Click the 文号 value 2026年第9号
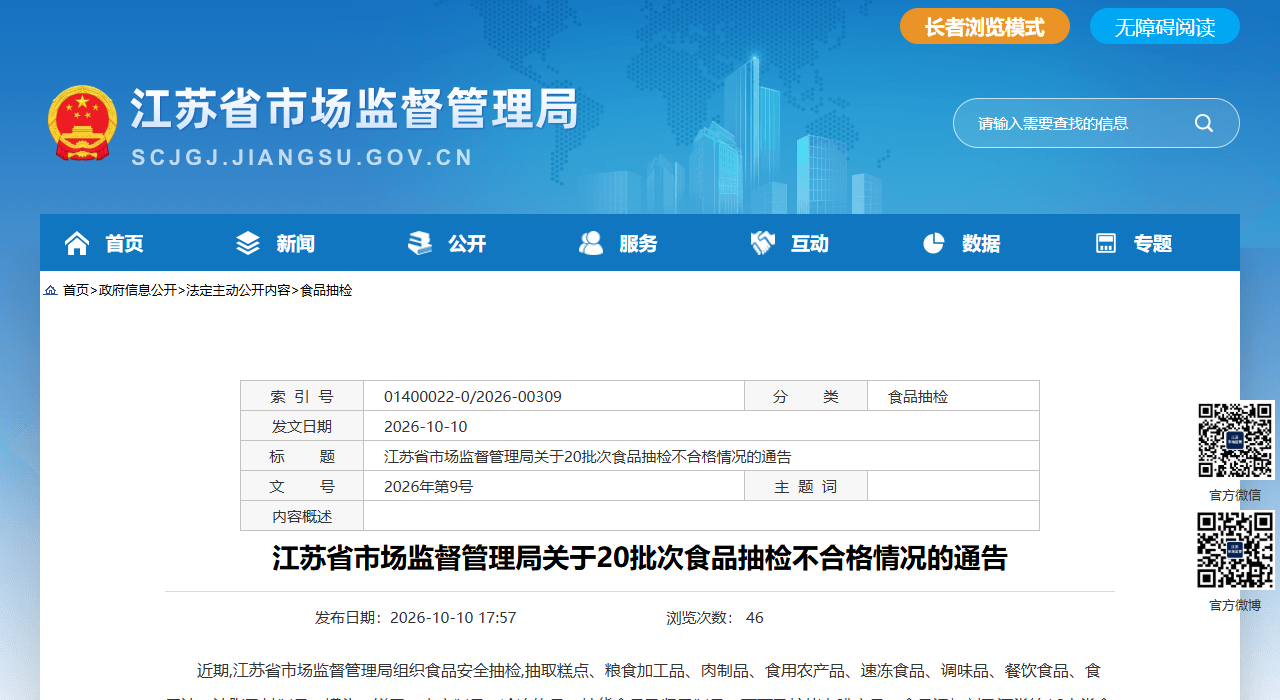 pos(429,486)
